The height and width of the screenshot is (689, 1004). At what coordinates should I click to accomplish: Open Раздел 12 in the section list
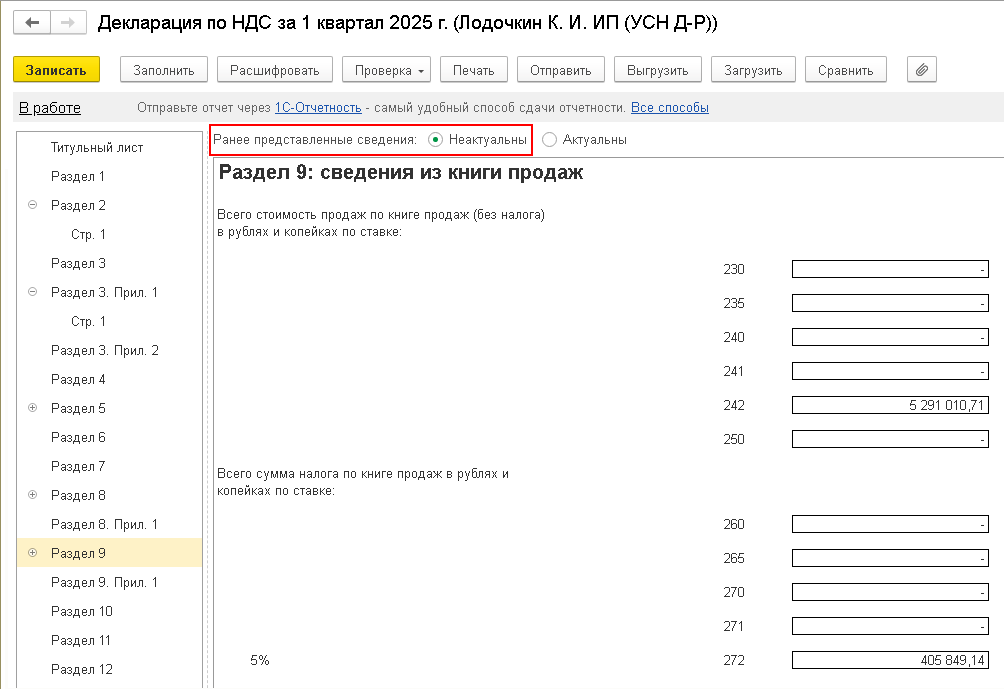(x=82, y=670)
